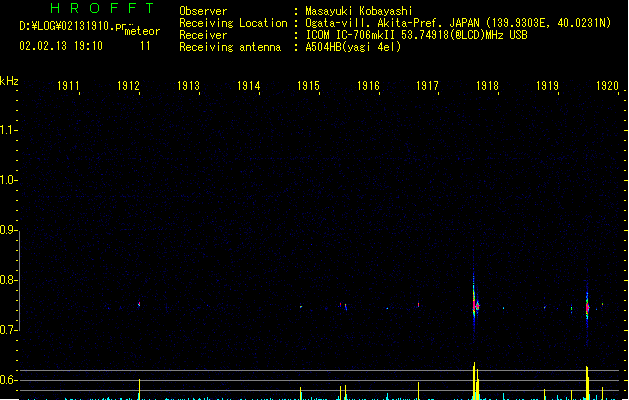Click the 1919 time axis label
This screenshot has width=629, height=400.
(x=548, y=86)
